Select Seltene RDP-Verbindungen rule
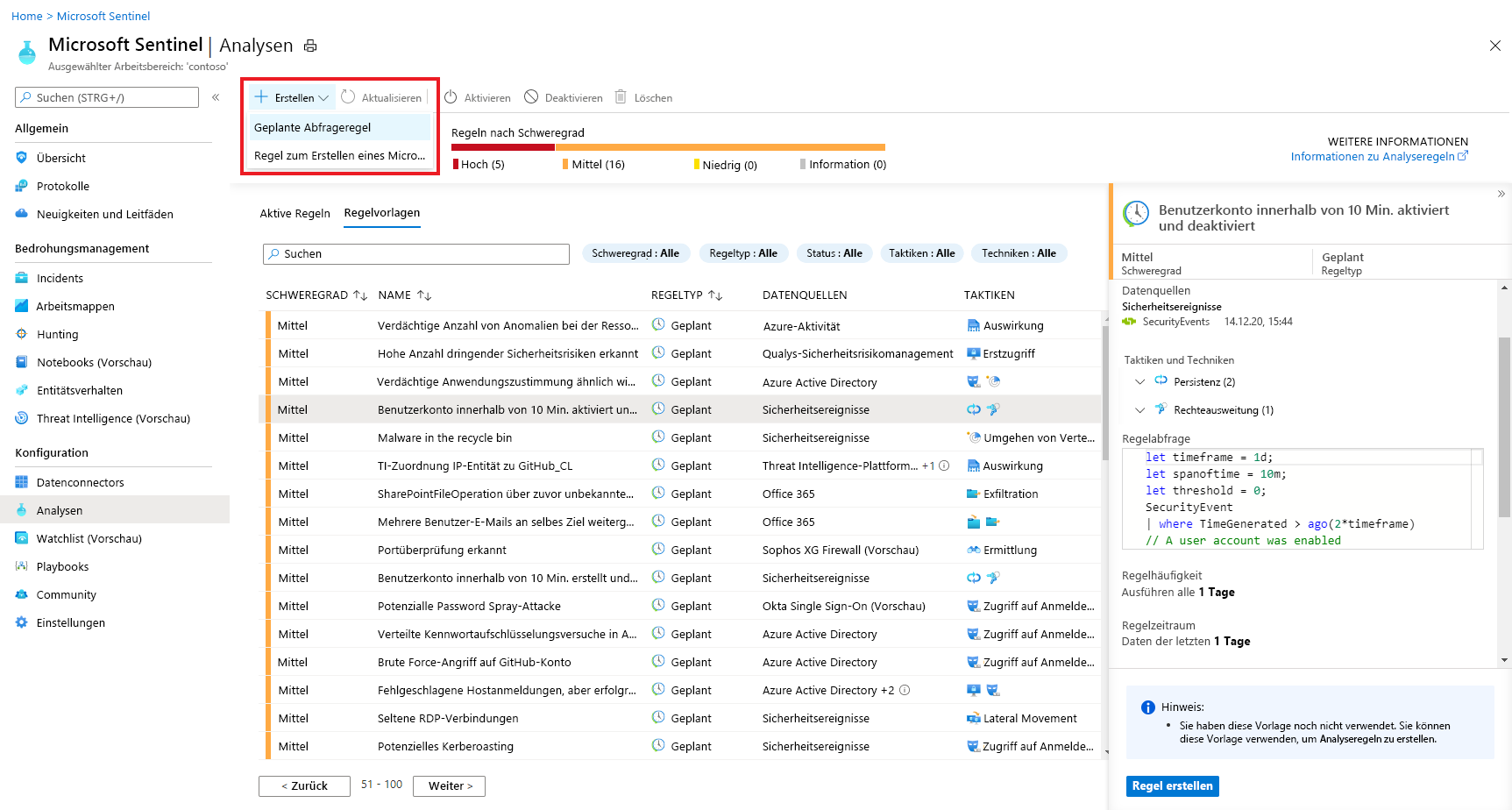This screenshot has width=1512, height=810. pos(683,718)
